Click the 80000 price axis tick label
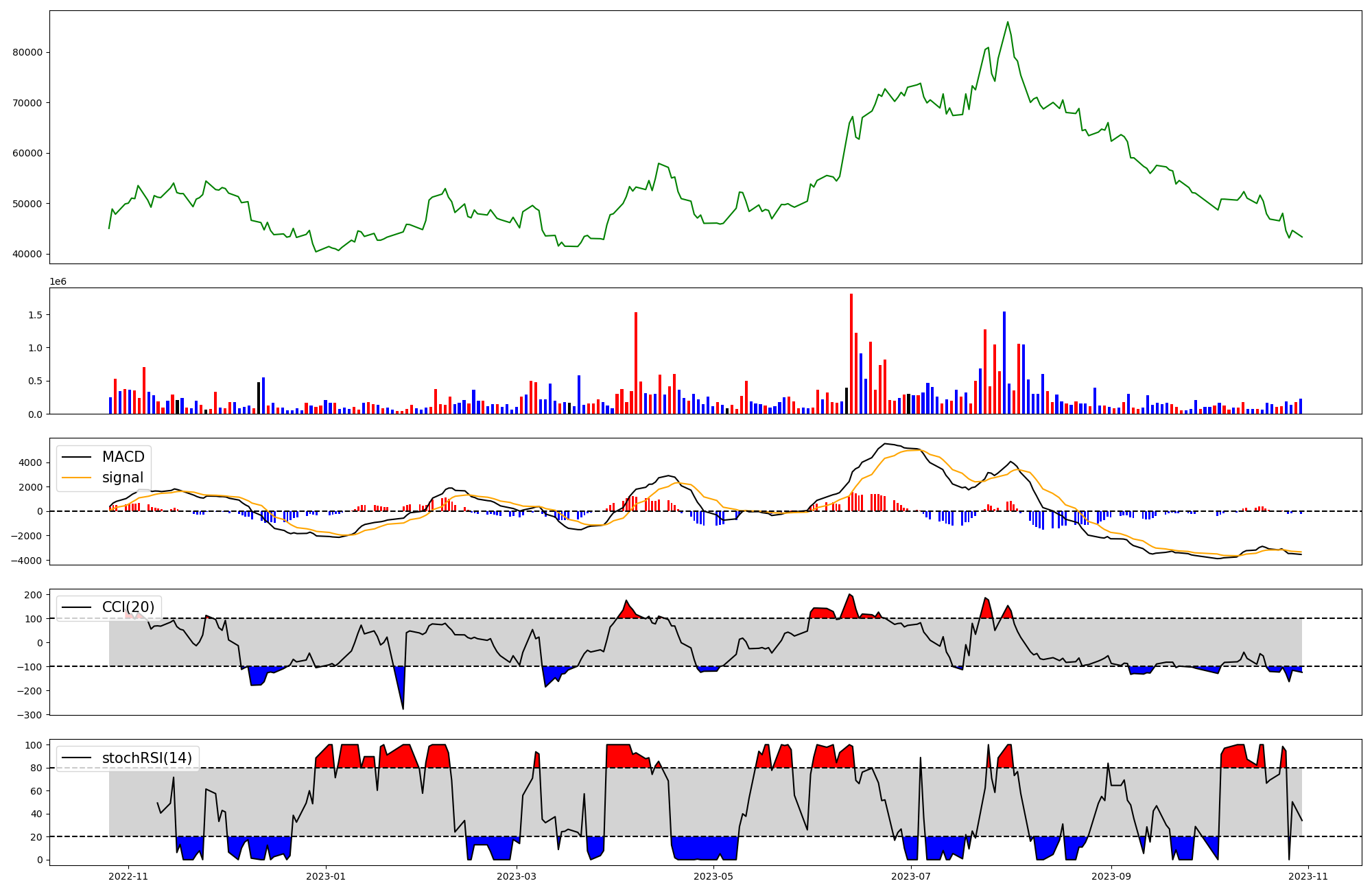Screen dimensions: 1372x892 pyautogui.click(x=27, y=52)
